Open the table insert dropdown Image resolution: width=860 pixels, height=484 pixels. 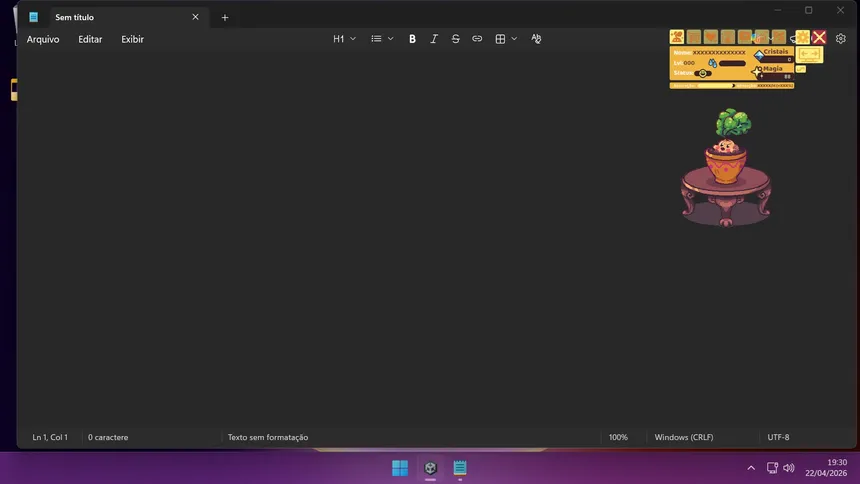(506, 39)
